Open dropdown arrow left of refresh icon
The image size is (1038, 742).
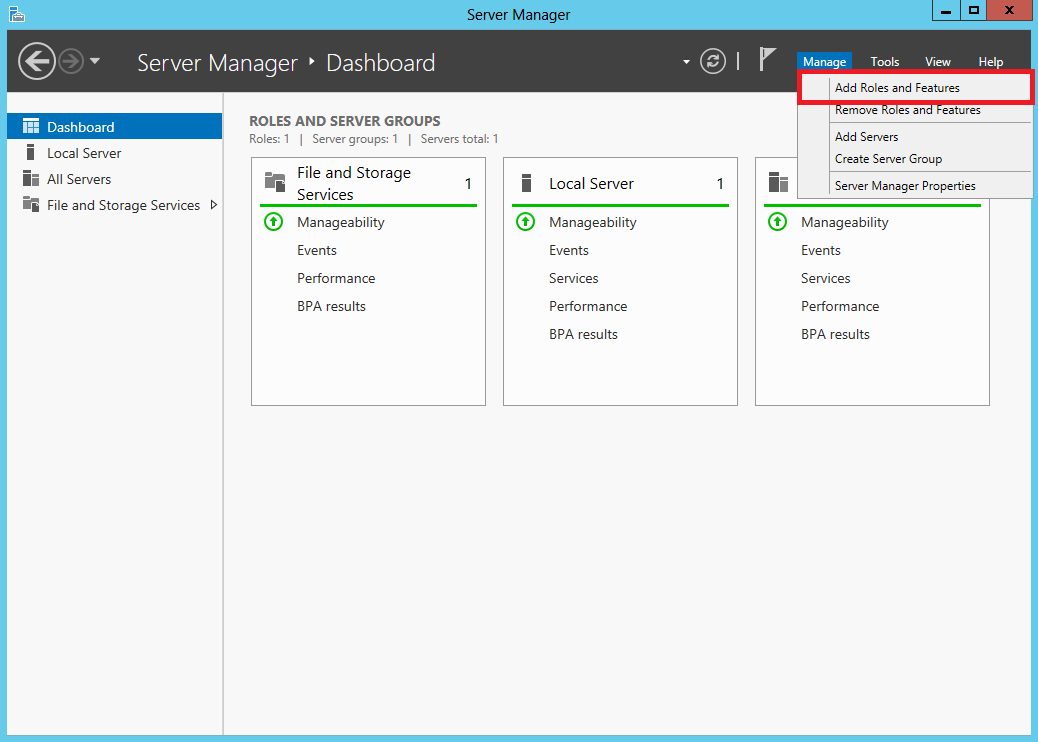pos(686,62)
